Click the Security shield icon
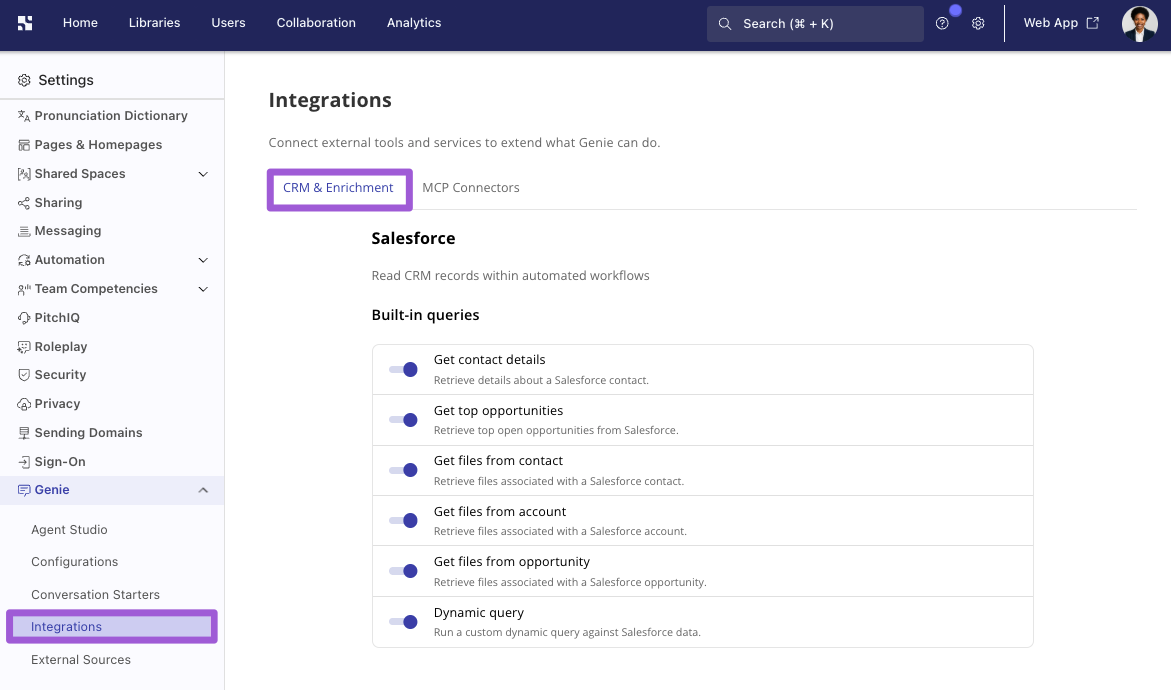Screen dimensions: 1171x690 (x=24, y=375)
